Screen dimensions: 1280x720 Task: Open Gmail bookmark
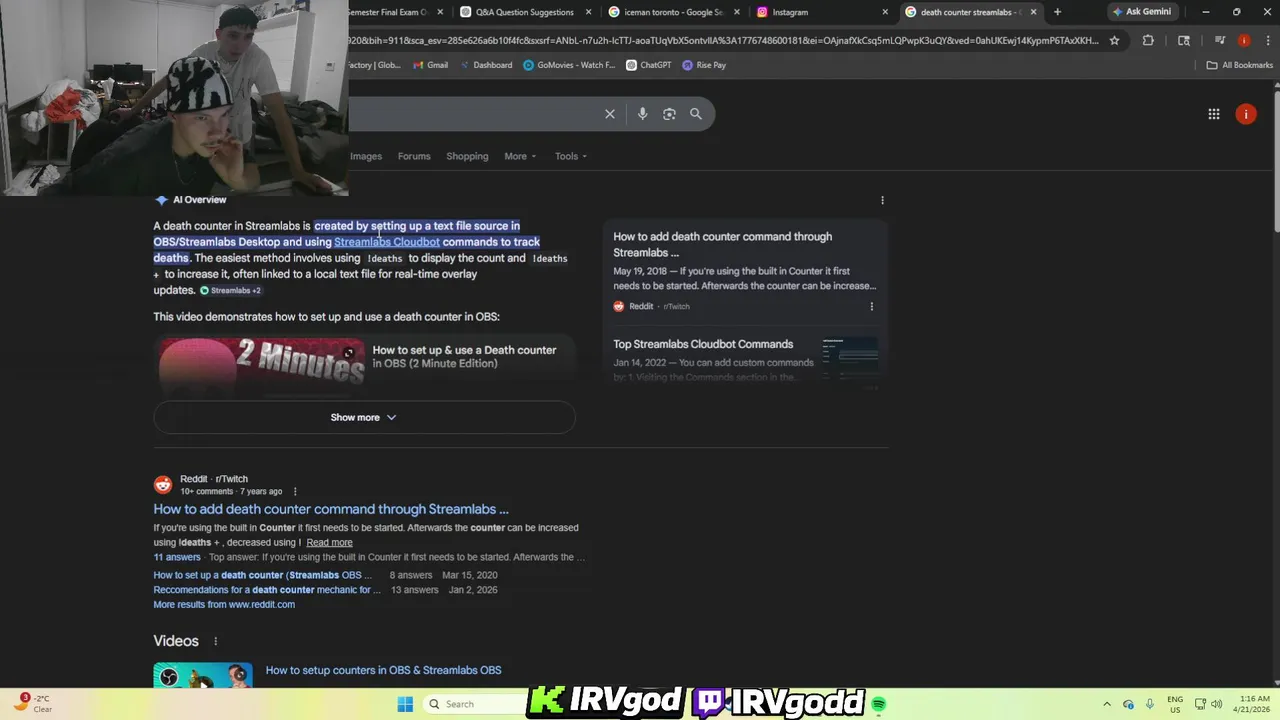[429, 65]
